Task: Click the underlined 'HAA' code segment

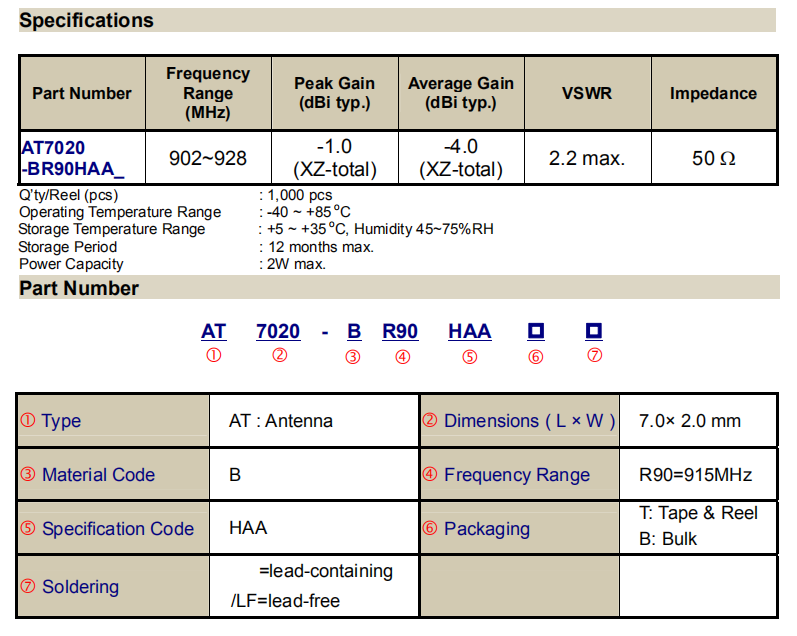Action: coord(470,332)
